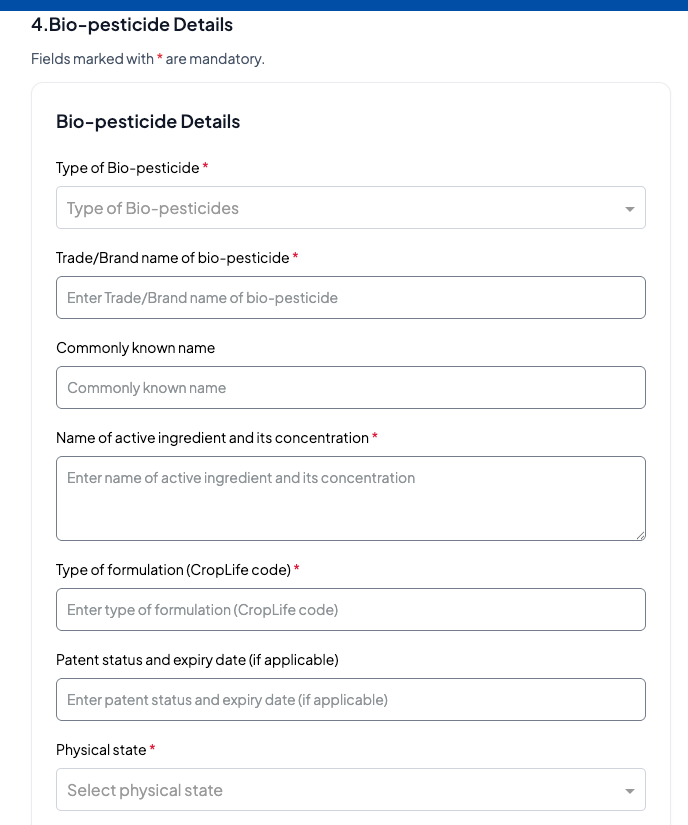
Task: Click the "Name of active ingredient" label
Action: click(x=212, y=438)
